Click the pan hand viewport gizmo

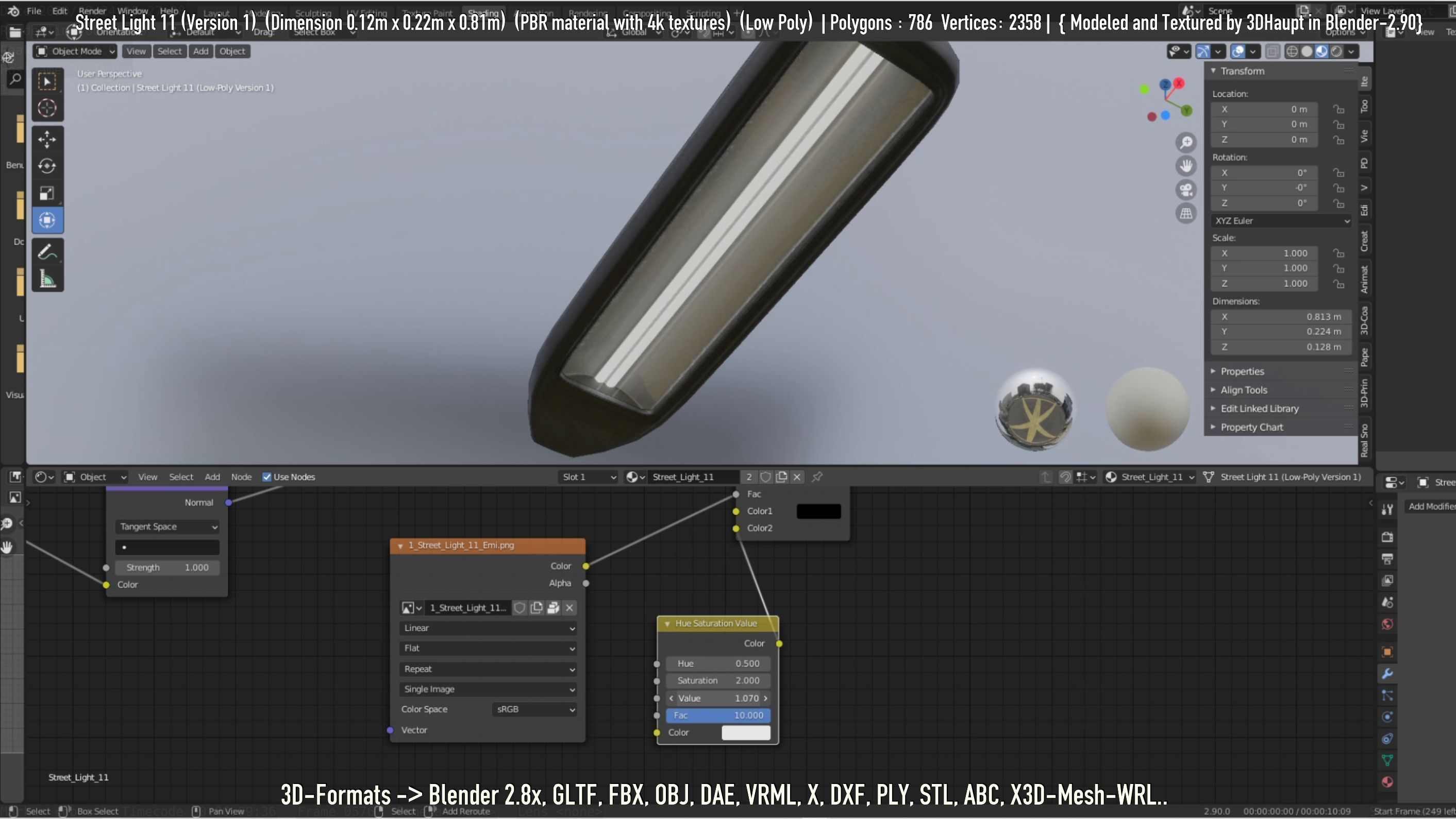point(1186,166)
